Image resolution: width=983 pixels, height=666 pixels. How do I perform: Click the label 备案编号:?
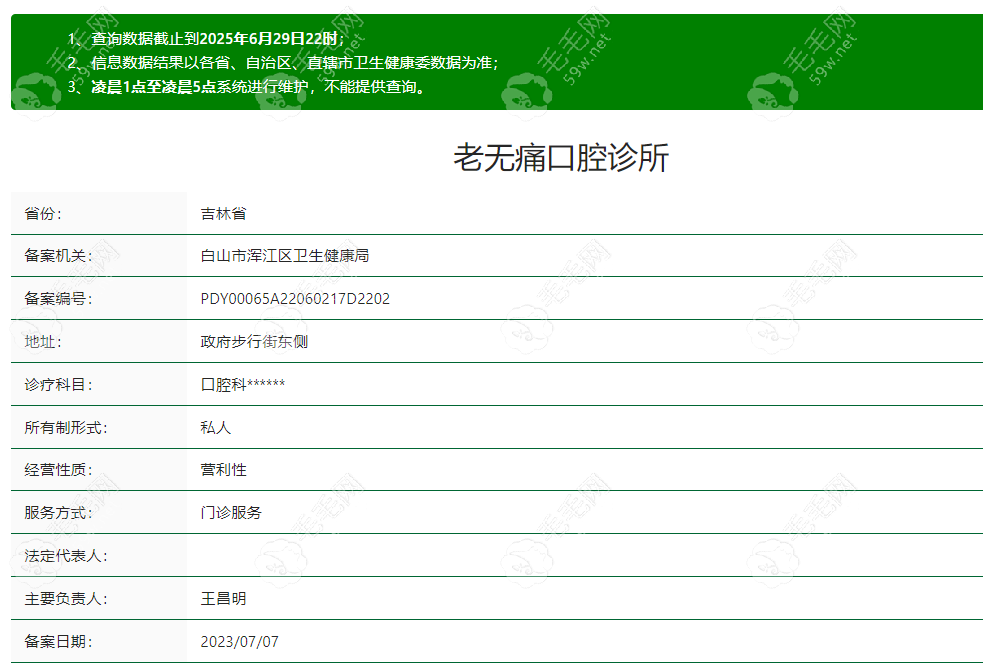pos(58,299)
